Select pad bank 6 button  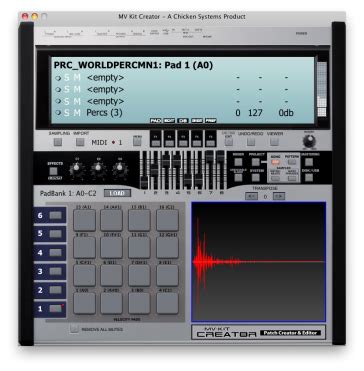[56, 215]
